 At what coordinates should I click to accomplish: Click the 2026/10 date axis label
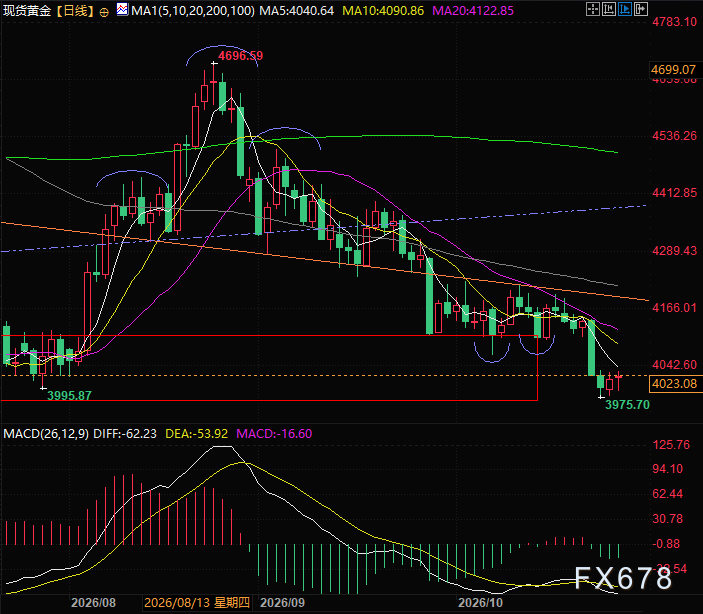pyautogui.click(x=481, y=602)
